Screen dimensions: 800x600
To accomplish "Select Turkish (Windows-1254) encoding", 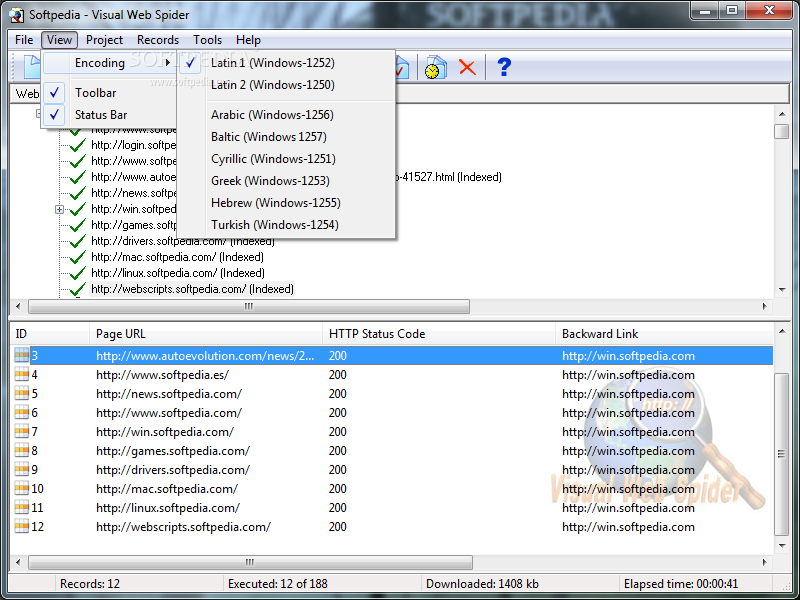I will tap(286, 224).
